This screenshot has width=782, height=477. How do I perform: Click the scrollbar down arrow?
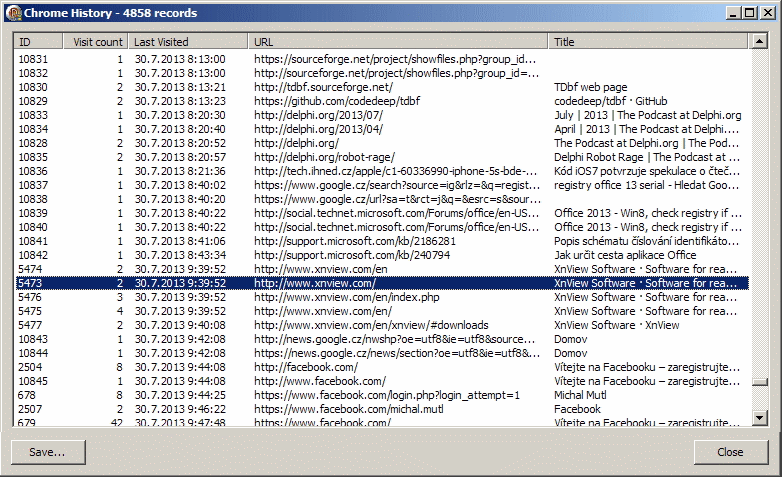tap(760, 418)
